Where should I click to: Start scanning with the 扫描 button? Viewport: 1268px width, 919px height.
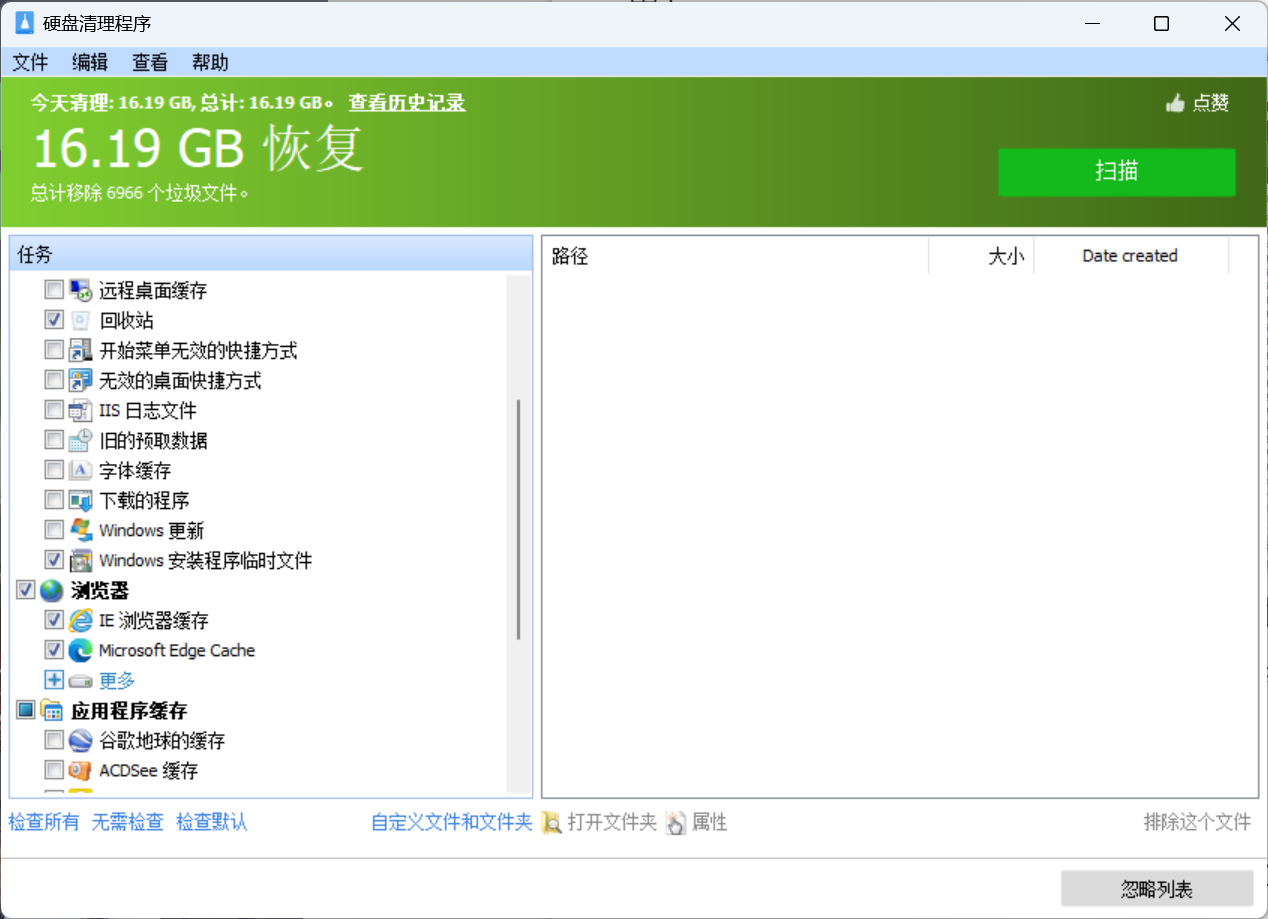1117,172
